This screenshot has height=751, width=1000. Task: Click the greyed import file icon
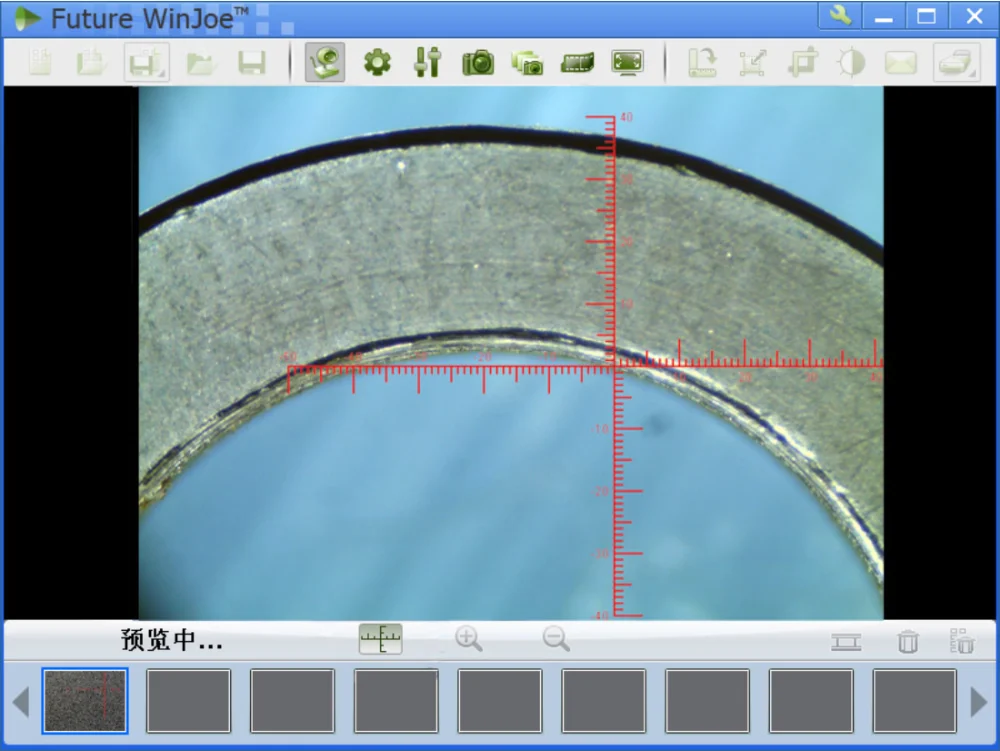91,62
